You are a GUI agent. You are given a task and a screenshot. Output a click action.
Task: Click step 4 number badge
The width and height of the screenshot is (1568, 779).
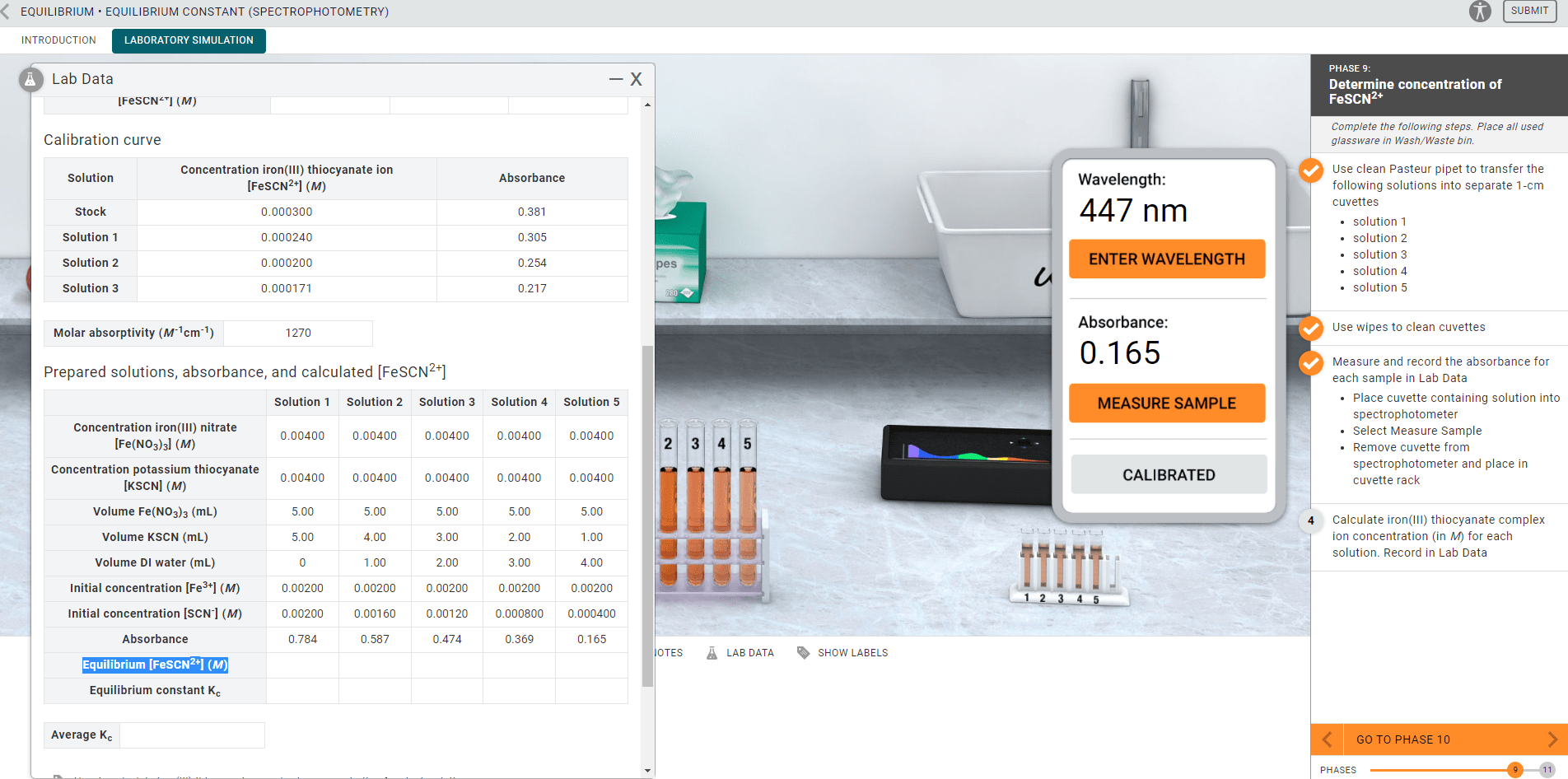[x=1311, y=520]
